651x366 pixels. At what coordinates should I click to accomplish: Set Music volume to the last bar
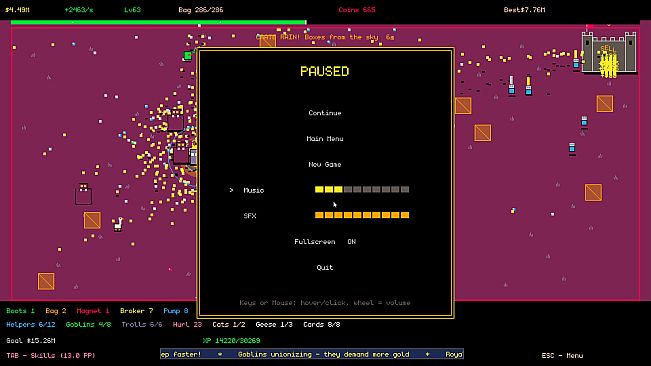[x=405, y=190]
